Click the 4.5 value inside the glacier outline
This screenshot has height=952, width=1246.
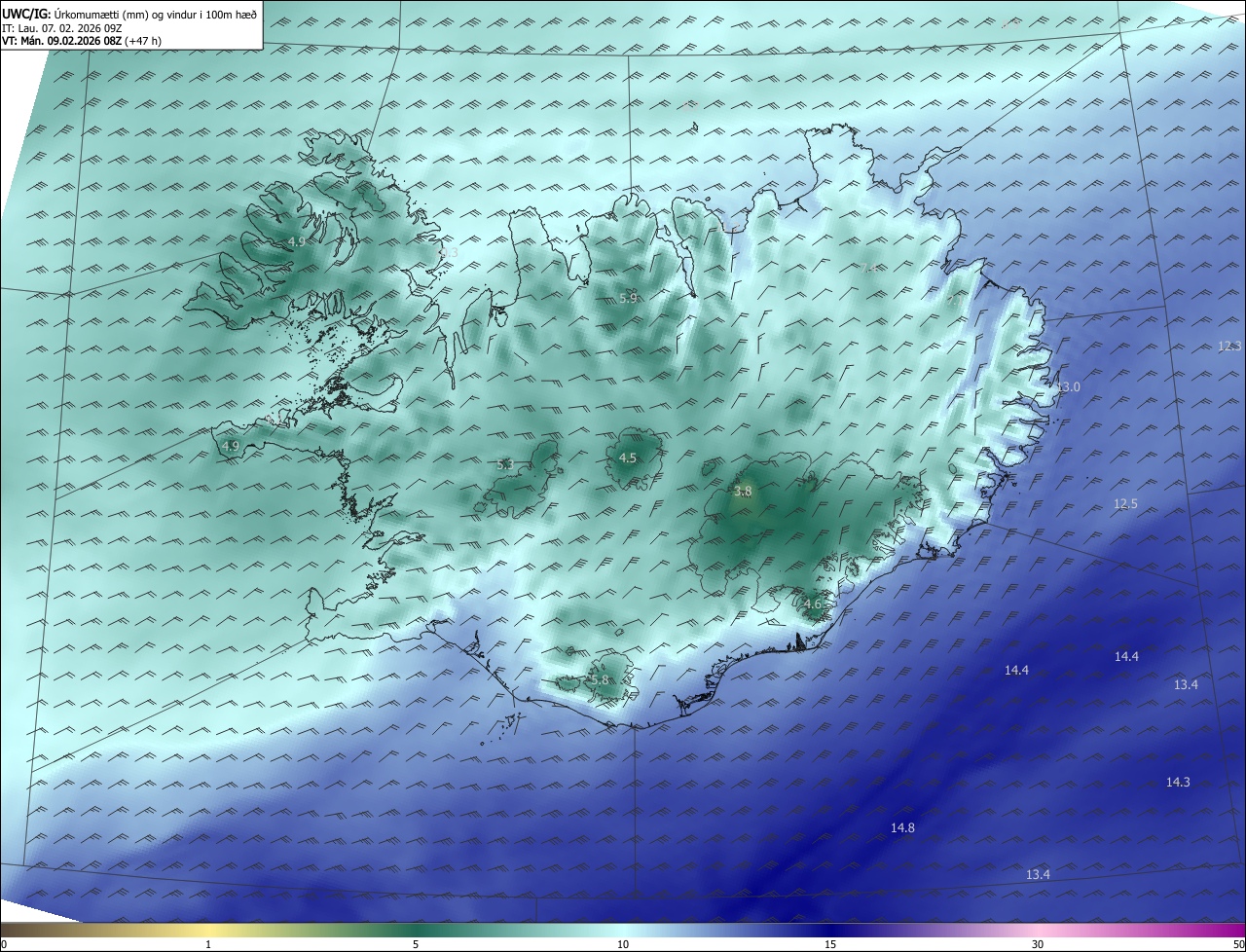628,458
